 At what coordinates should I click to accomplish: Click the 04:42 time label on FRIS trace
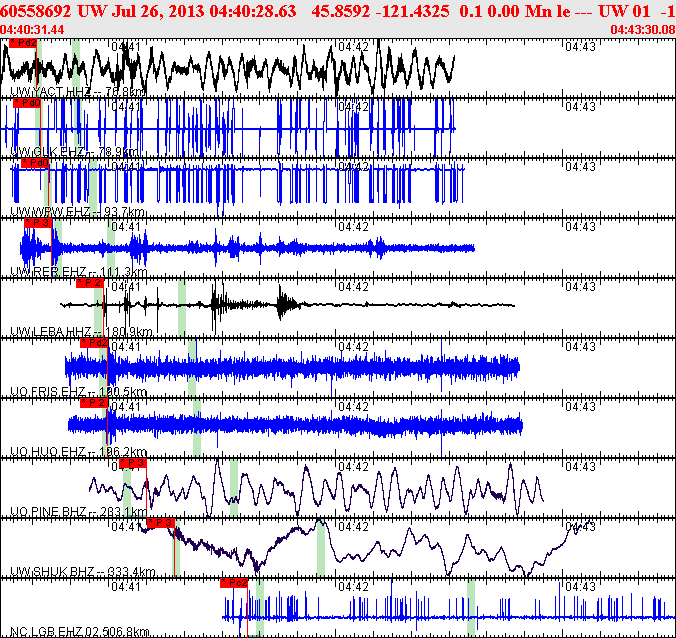tap(353, 347)
